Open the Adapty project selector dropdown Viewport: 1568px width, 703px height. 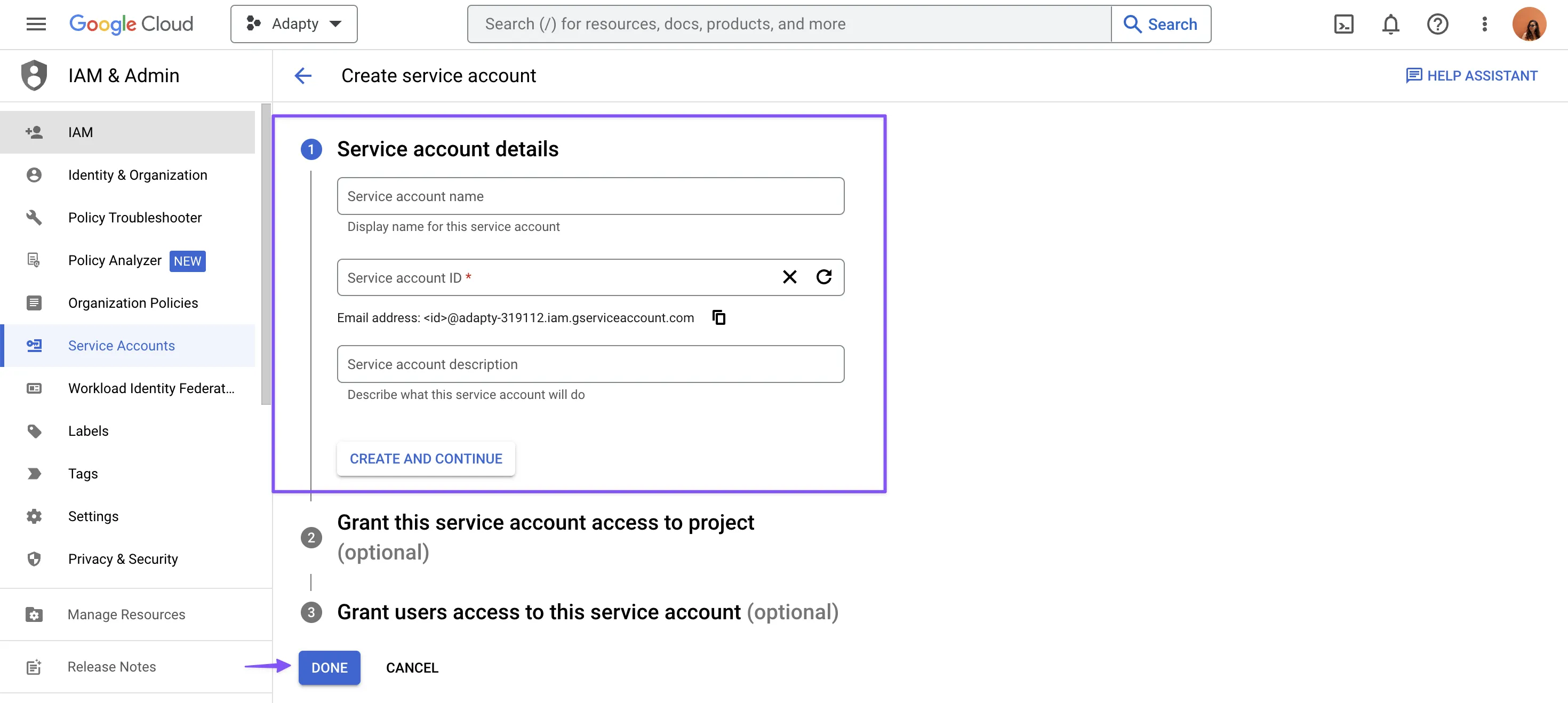click(294, 25)
